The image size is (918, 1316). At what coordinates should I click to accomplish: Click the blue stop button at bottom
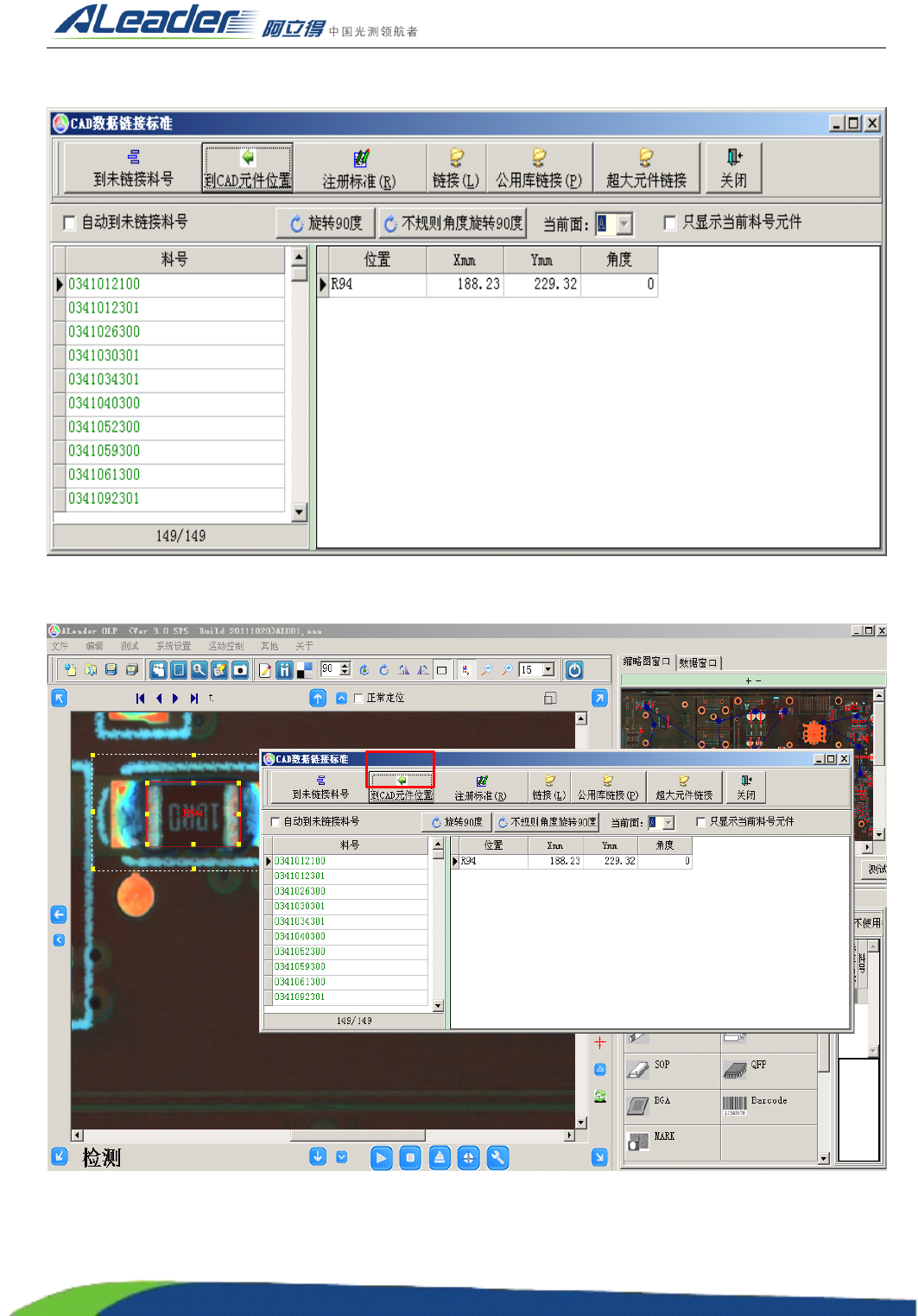(x=410, y=1158)
